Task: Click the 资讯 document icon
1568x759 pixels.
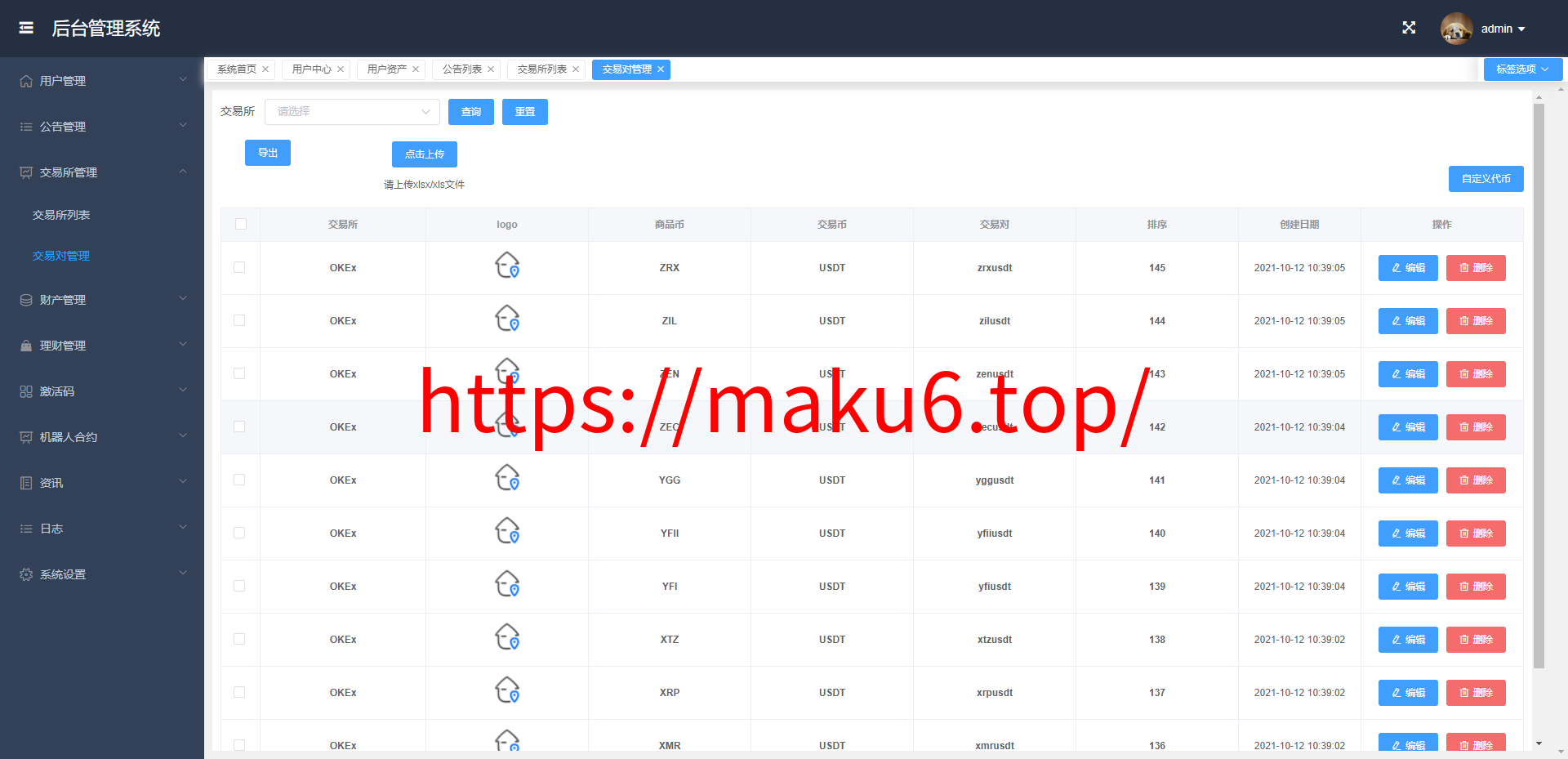Action: pos(26,483)
